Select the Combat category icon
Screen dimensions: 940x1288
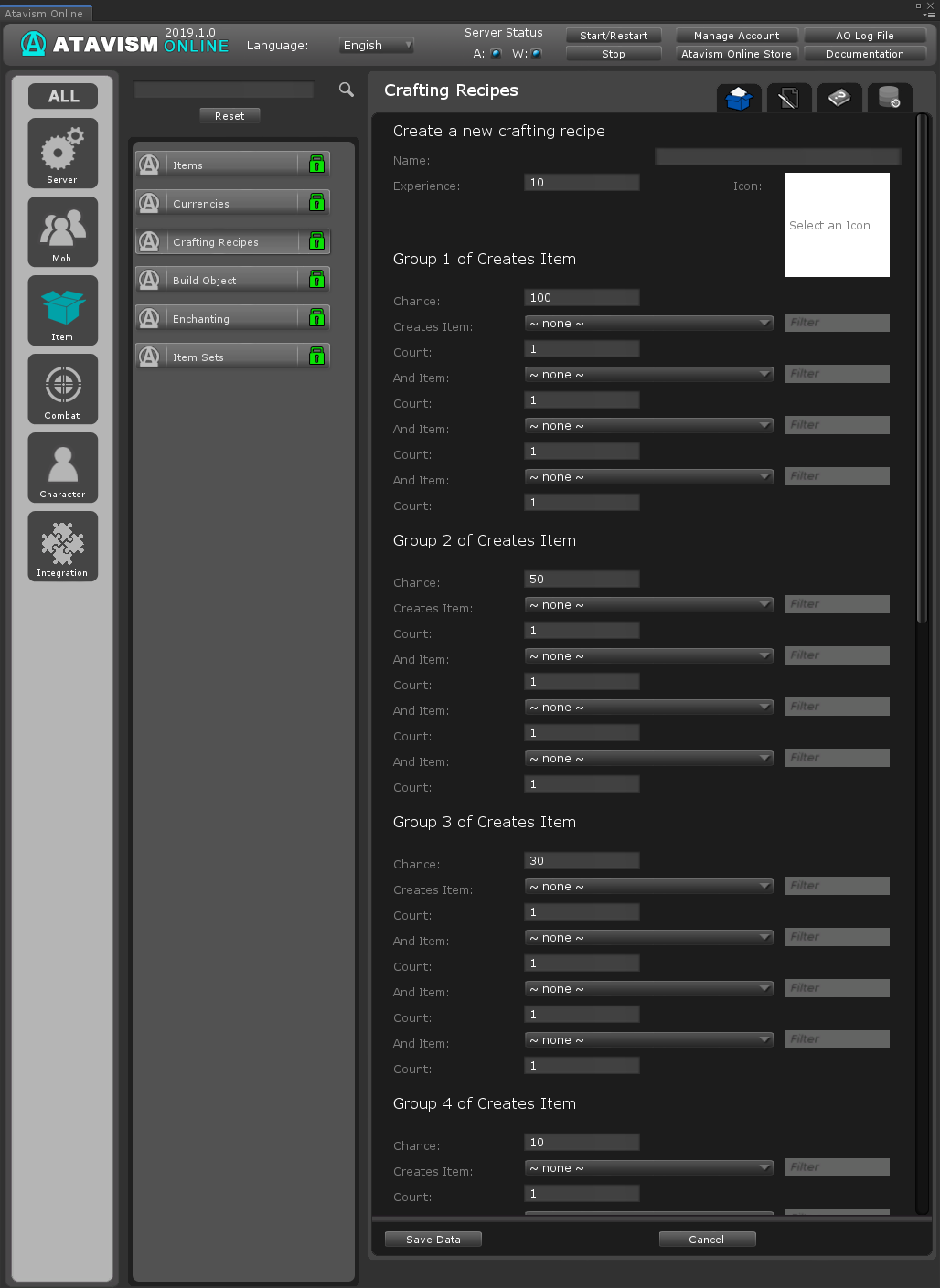coord(62,389)
